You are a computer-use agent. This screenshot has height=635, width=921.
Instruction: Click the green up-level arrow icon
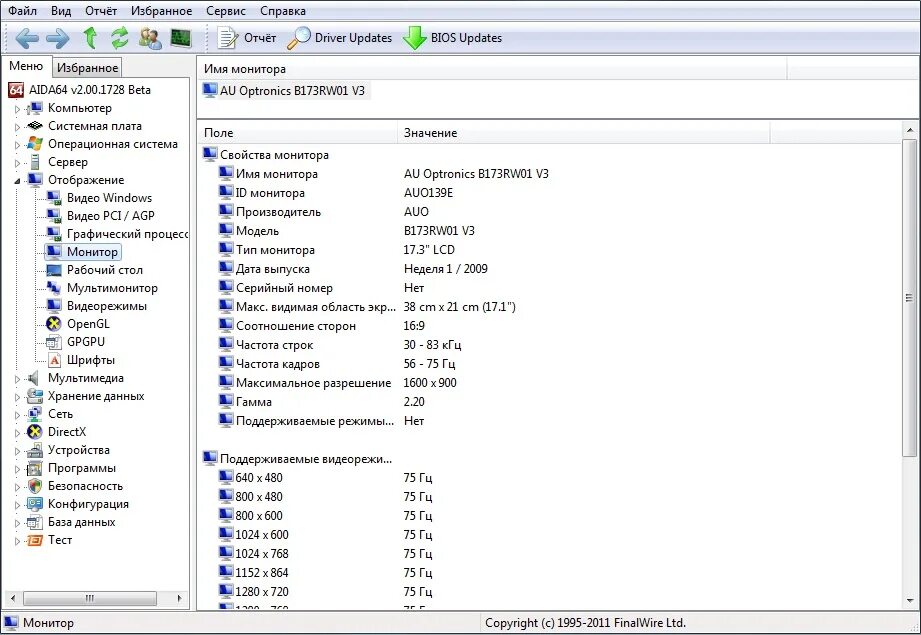click(90, 38)
